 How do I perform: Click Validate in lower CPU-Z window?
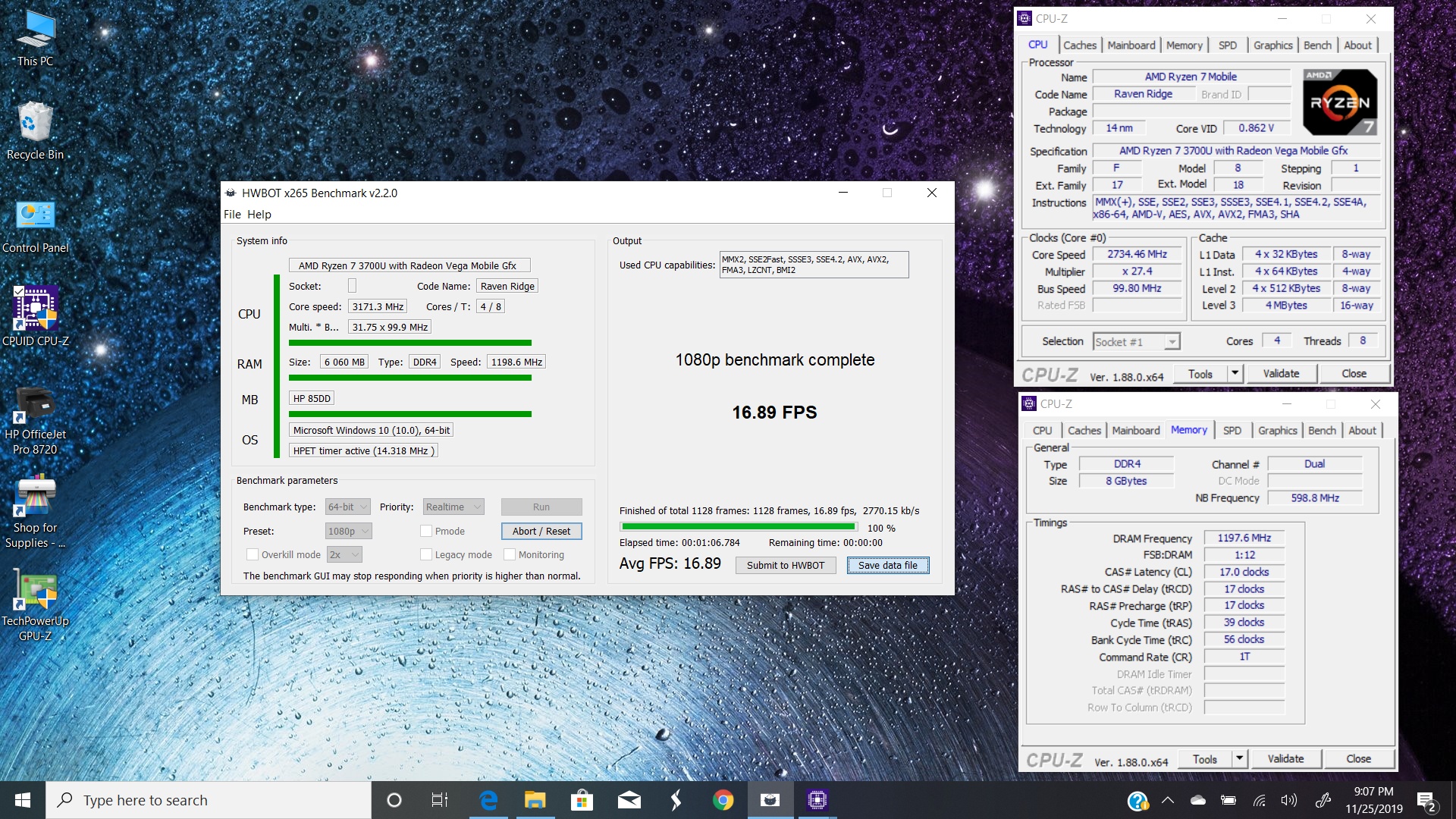(1285, 758)
